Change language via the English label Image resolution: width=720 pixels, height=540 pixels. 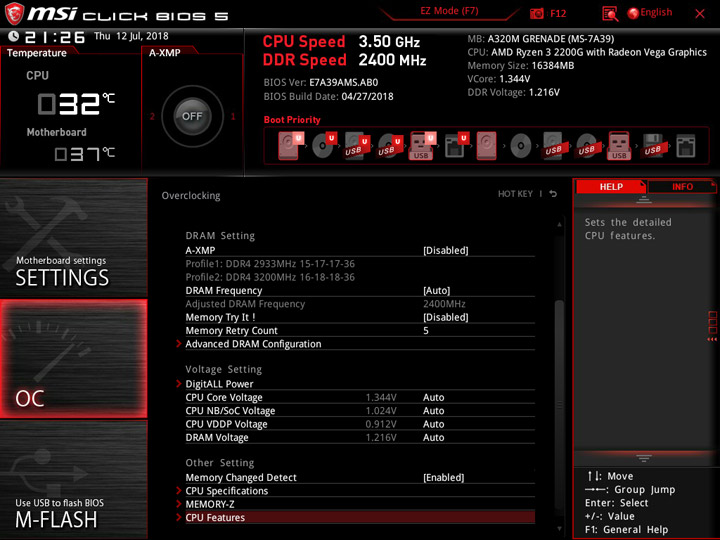[656, 12]
